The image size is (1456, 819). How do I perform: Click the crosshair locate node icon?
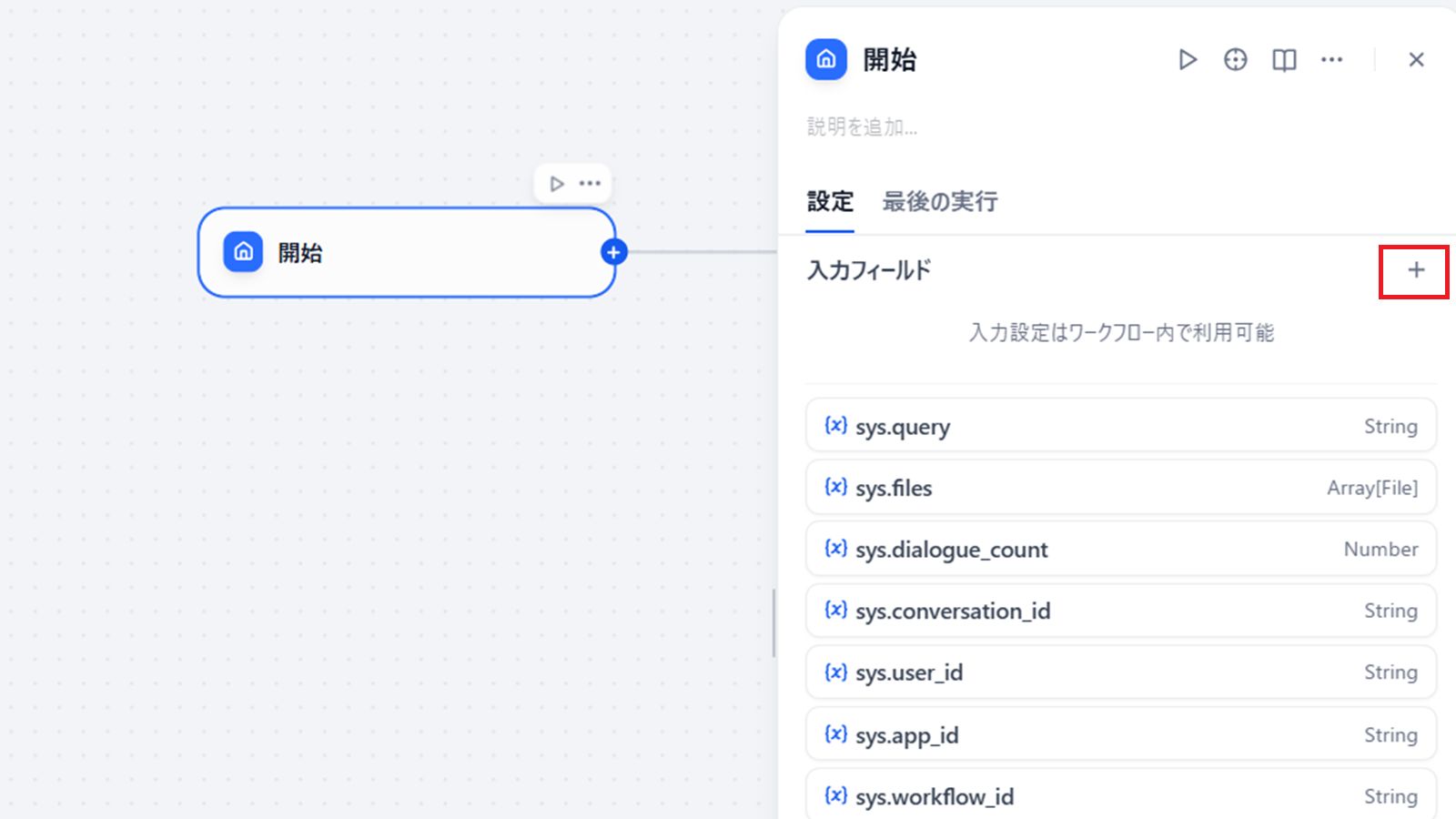[1235, 60]
